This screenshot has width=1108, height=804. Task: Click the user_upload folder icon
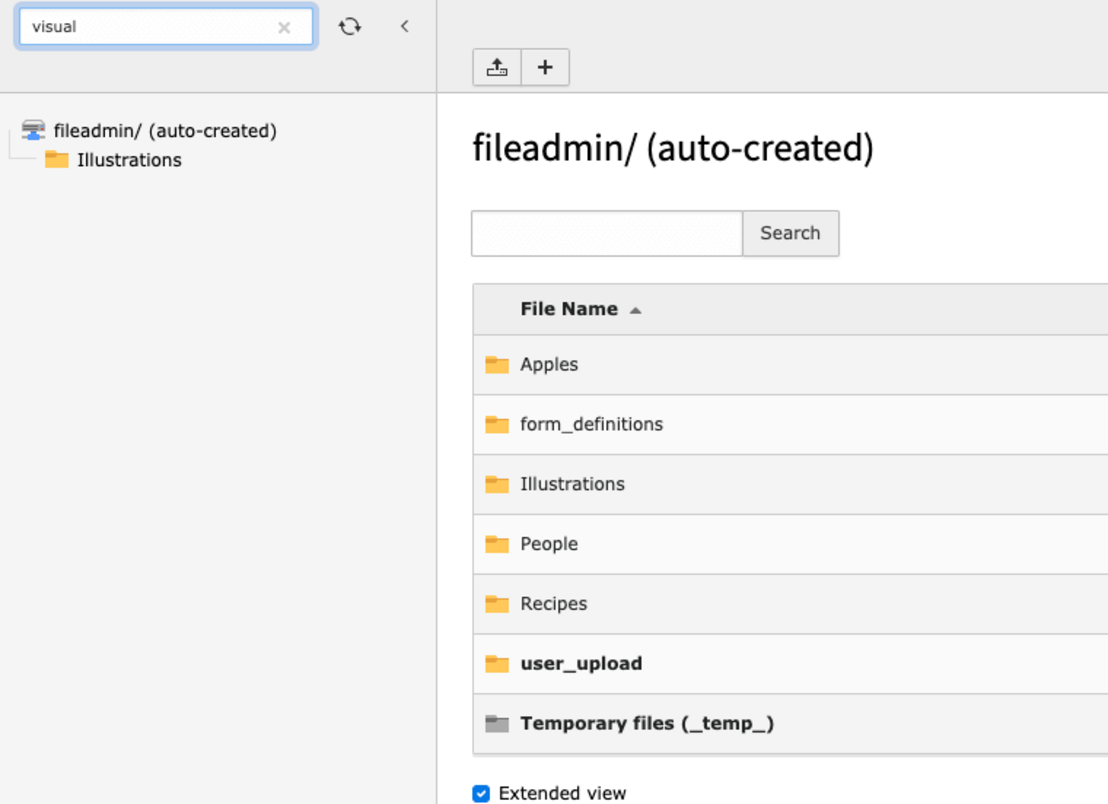[x=497, y=663]
